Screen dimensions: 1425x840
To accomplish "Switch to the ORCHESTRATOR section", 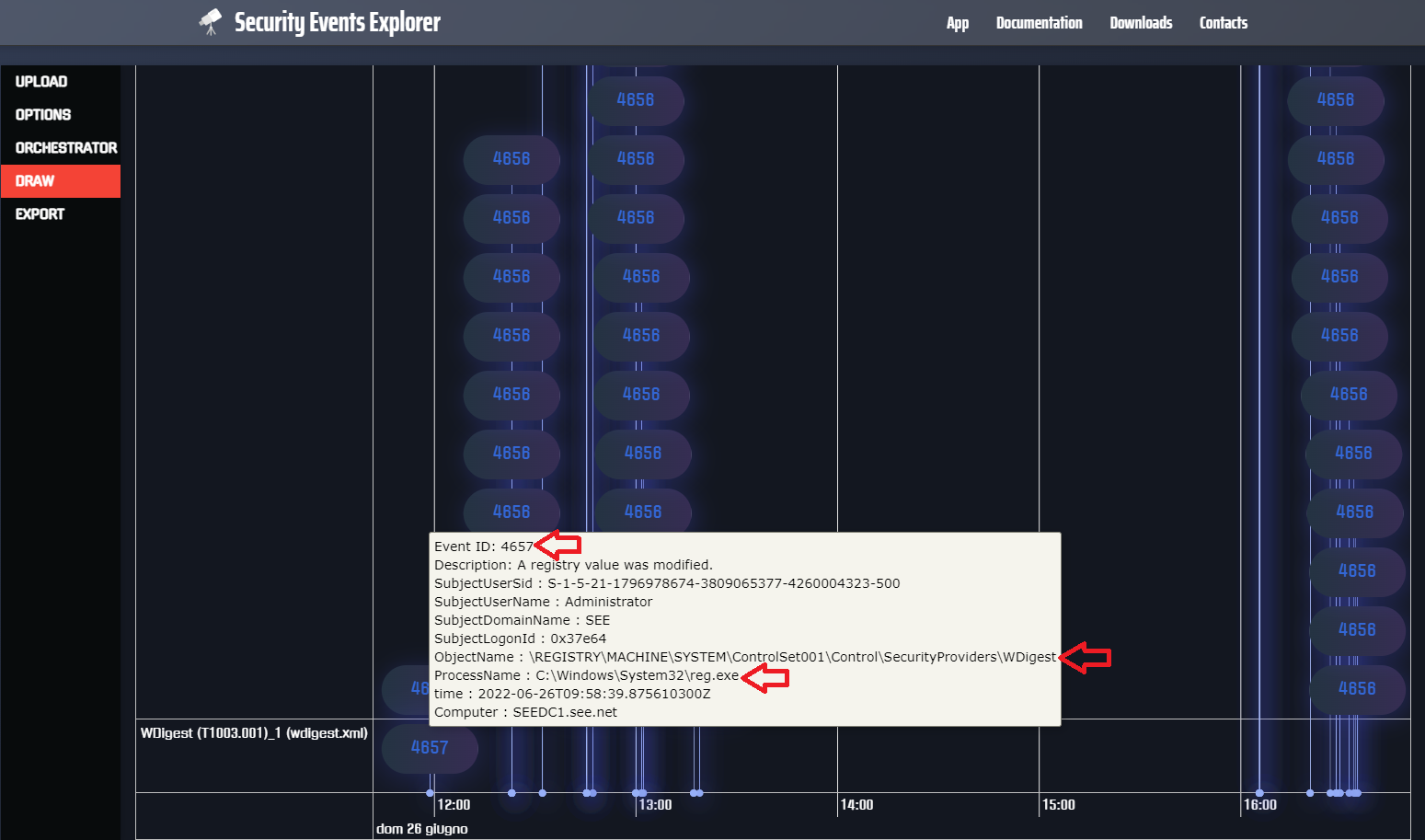I will click(61, 148).
